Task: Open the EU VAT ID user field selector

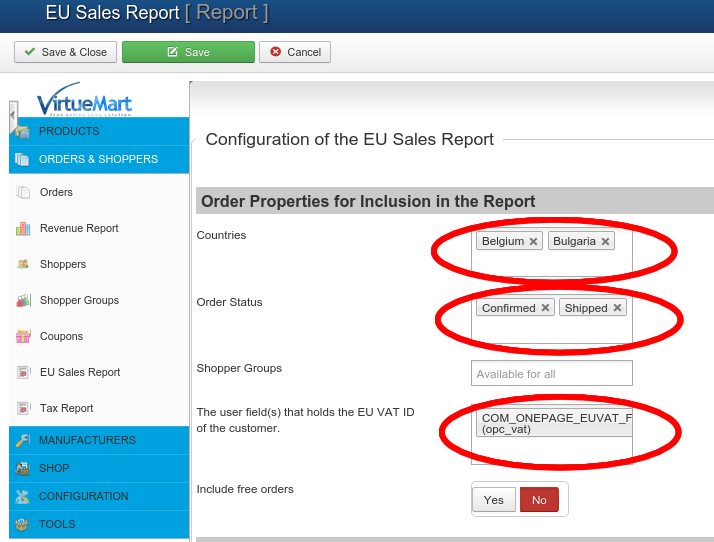Action: 551,424
